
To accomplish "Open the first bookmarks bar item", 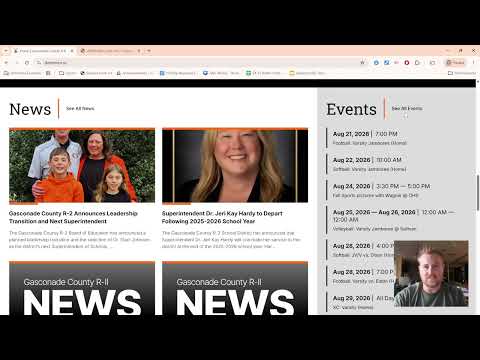I will [22, 73].
